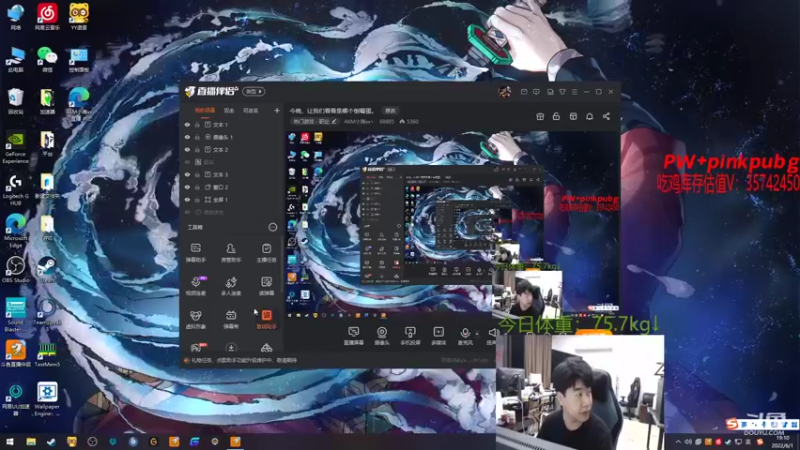Open the 主播任务 streamer tasks tool
The height and width of the screenshot is (450, 800).
(266, 252)
